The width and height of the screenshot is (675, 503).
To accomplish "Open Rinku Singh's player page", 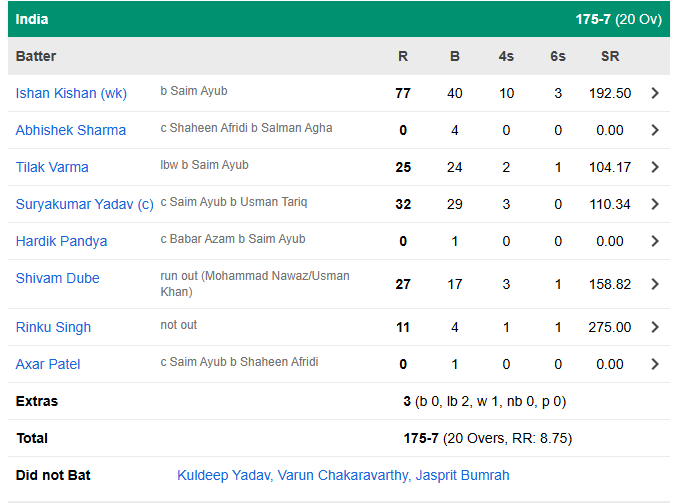I will point(54,327).
